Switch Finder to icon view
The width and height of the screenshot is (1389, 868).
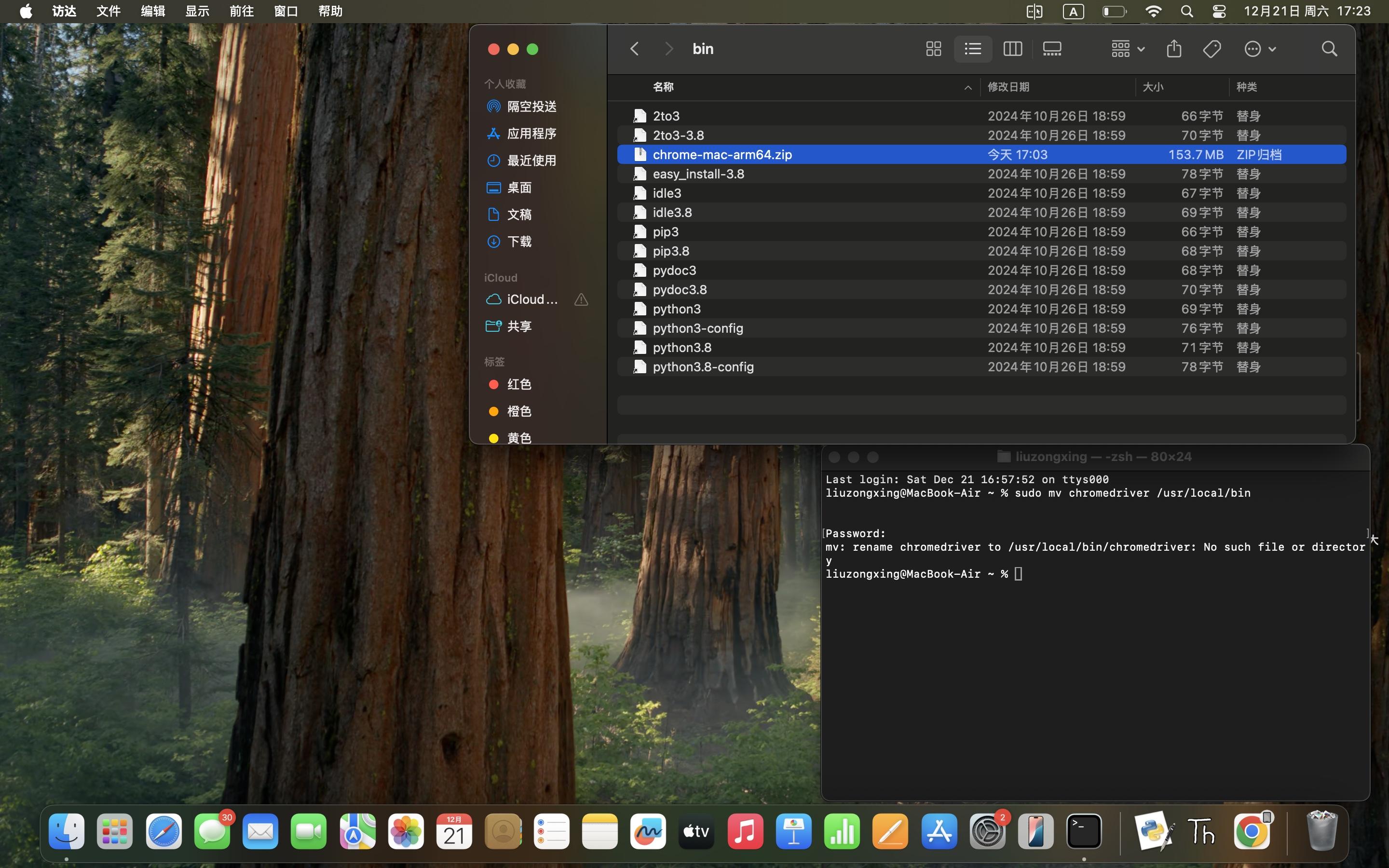coord(933,49)
